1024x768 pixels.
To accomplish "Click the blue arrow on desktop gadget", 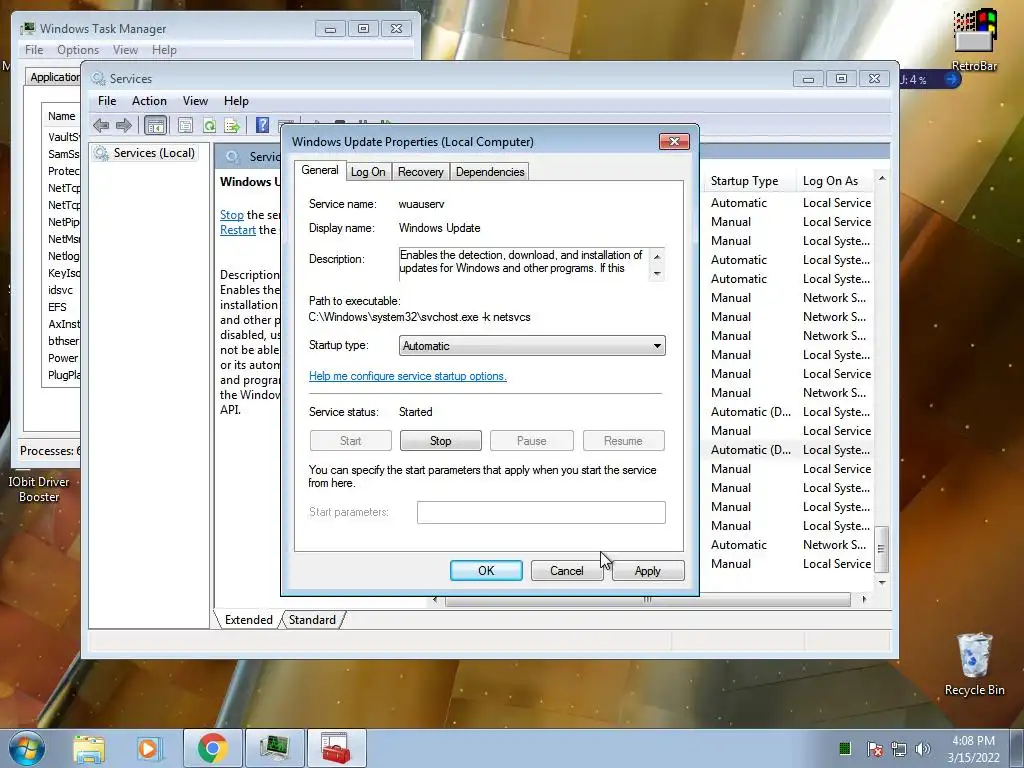I will pos(952,79).
